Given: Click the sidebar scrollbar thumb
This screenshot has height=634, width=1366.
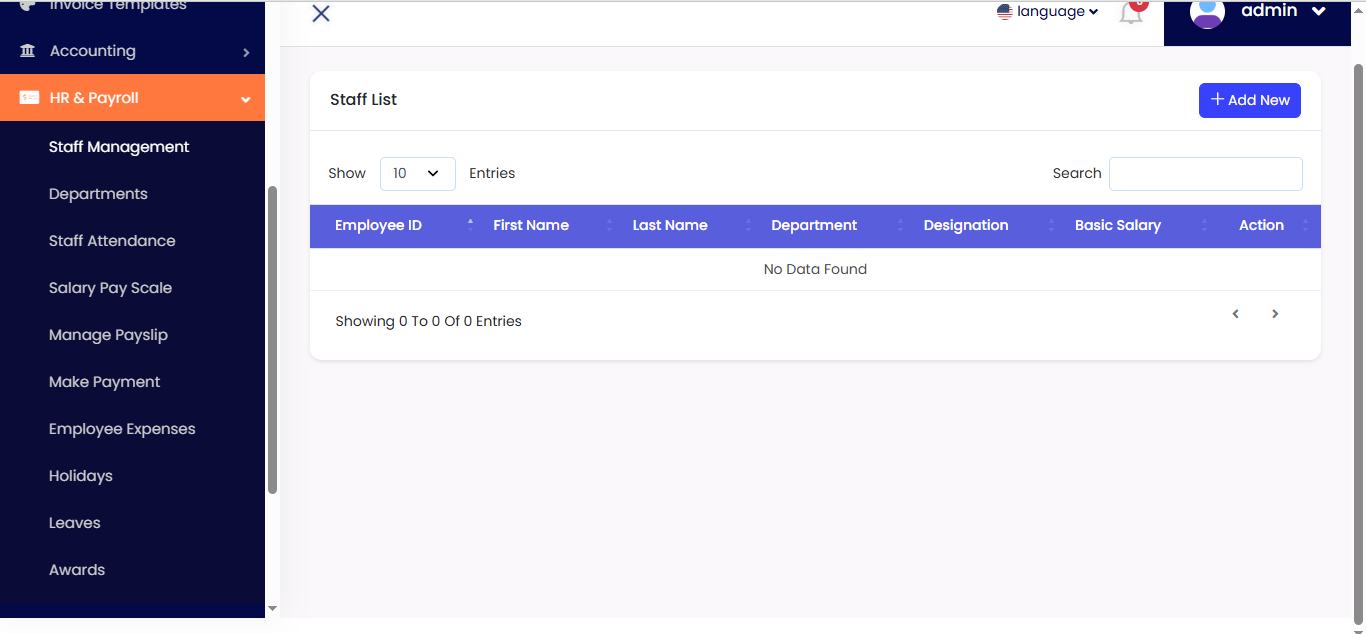Looking at the screenshot, I should click(x=272, y=340).
